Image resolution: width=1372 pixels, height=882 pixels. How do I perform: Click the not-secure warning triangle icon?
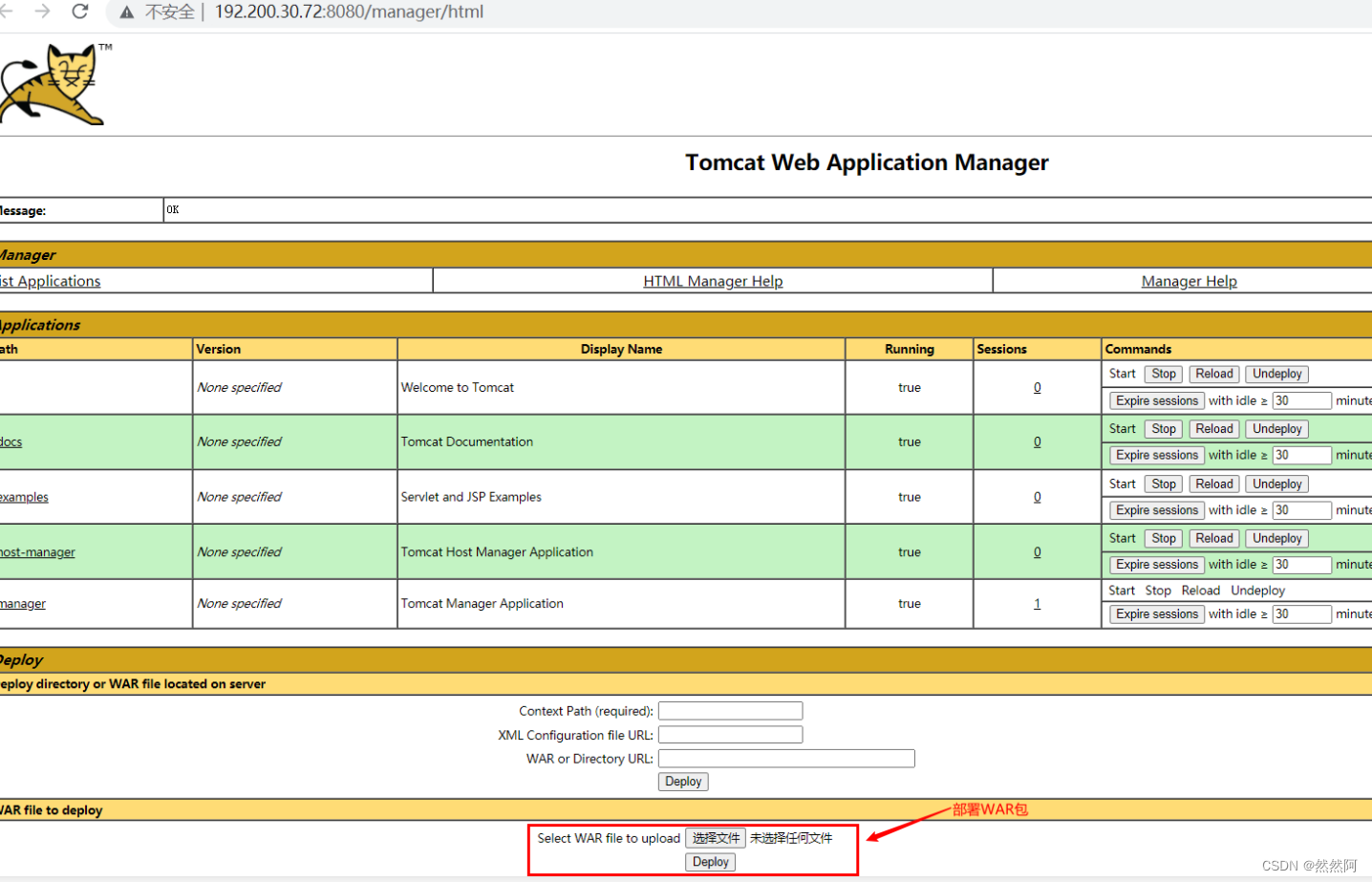[x=127, y=12]
